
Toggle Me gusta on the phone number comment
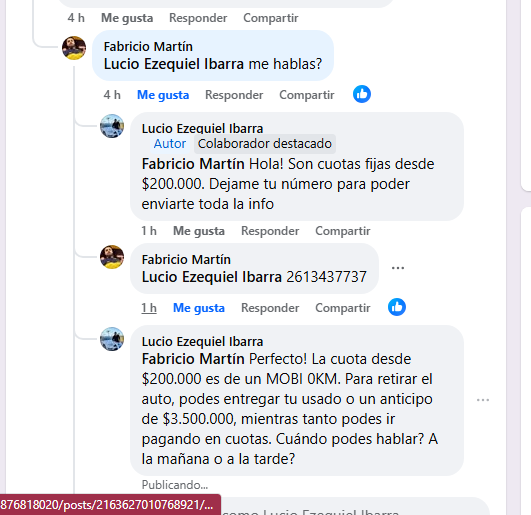tap(199, 308)
